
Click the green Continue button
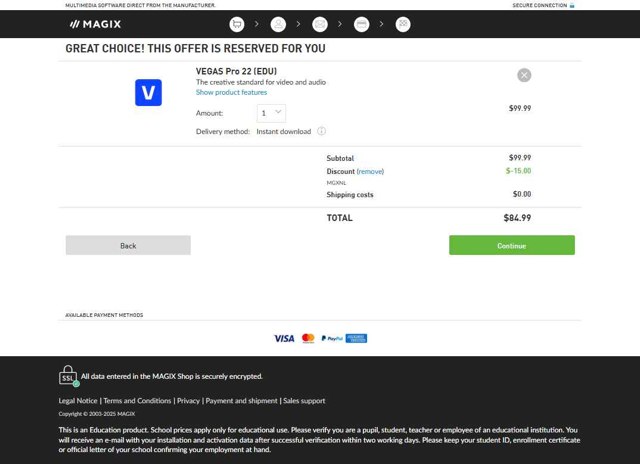tap(512, 245)
